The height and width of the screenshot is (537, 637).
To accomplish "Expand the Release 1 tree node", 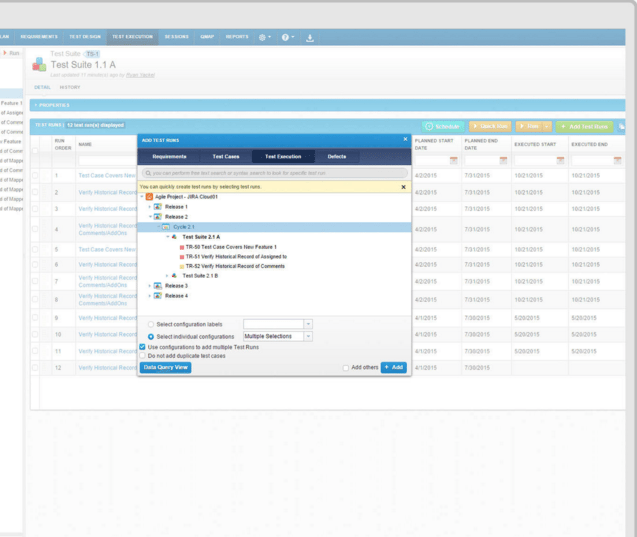I will (x=150, y=207).
